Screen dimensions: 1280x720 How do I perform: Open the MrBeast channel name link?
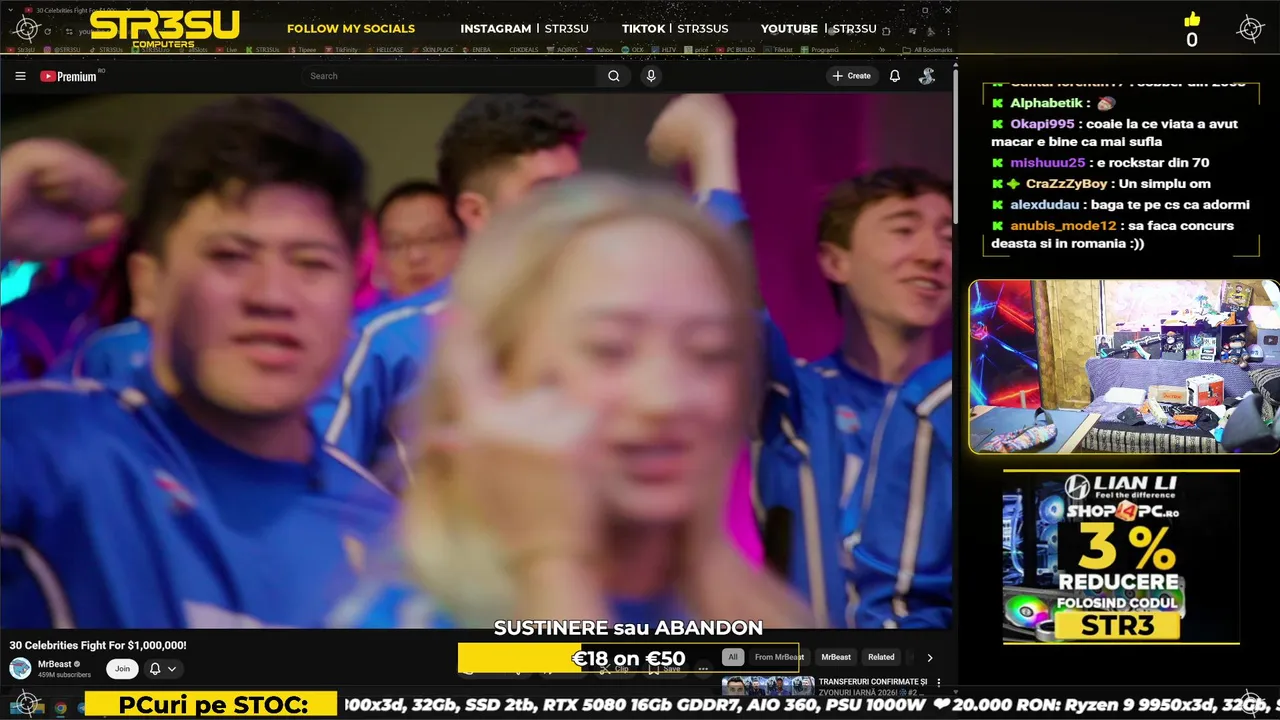pos(57,664)
